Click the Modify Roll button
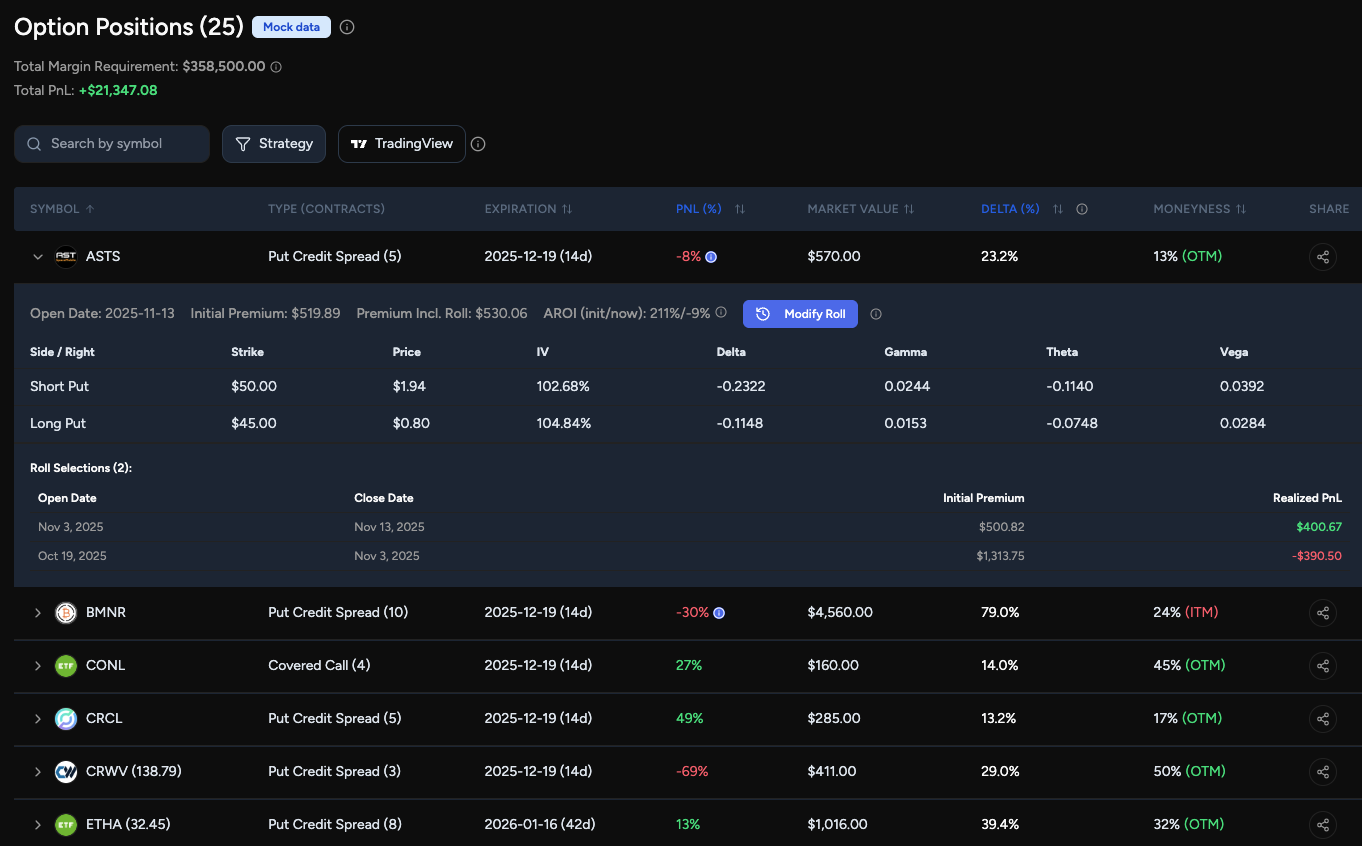1362x846 pixels. [x=800, y=313]
